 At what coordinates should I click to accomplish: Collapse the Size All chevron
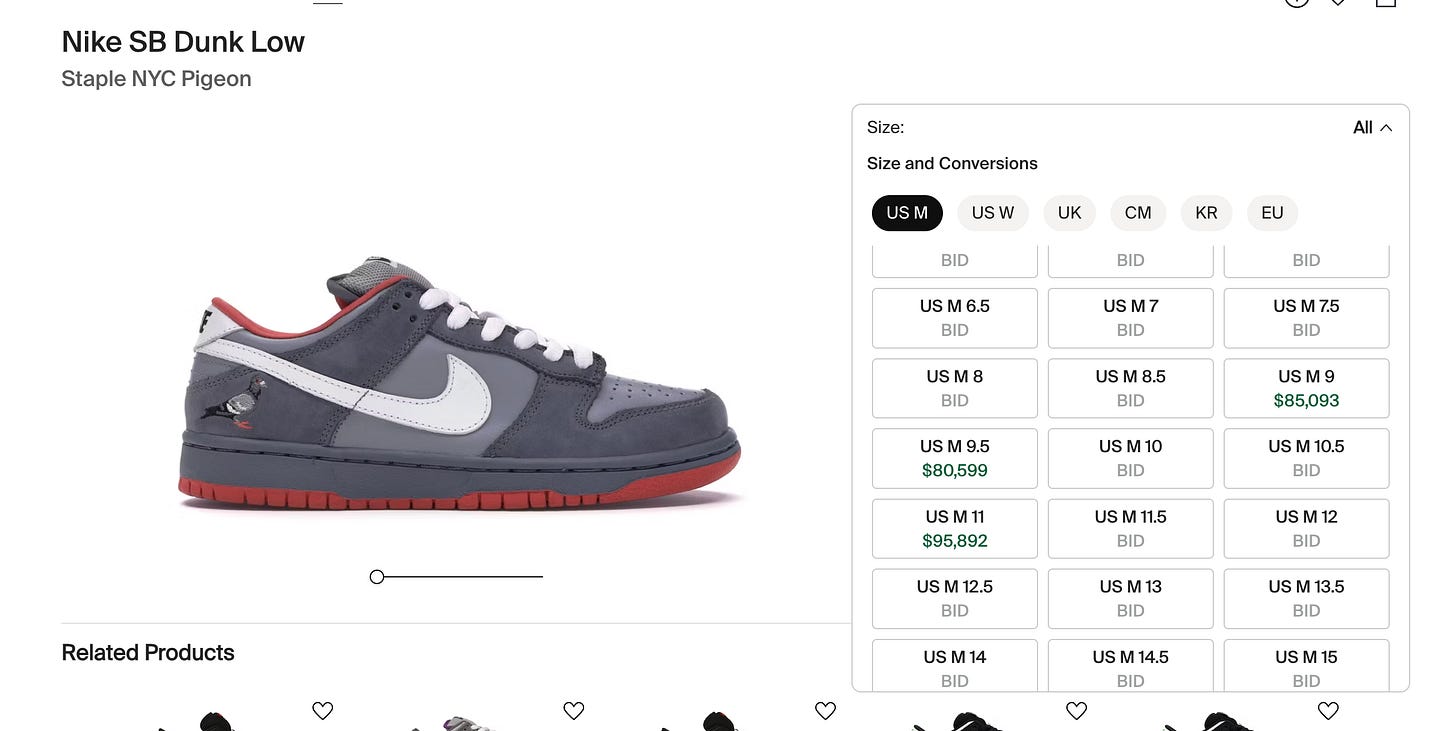coord(1386,128)
